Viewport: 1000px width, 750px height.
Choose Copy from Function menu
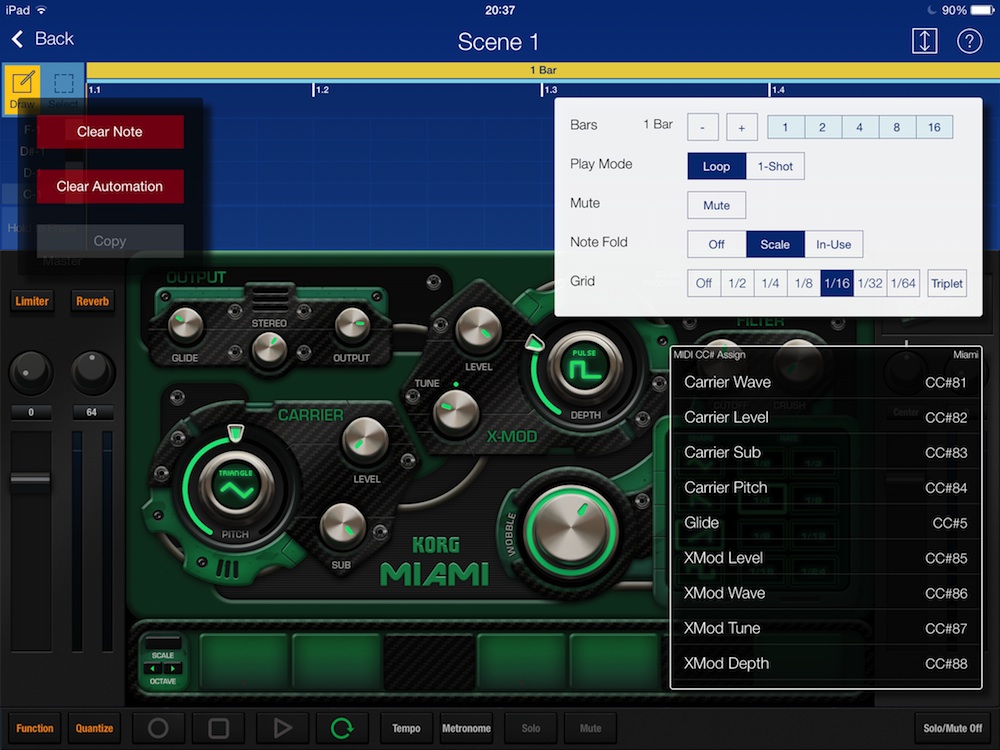110,241
